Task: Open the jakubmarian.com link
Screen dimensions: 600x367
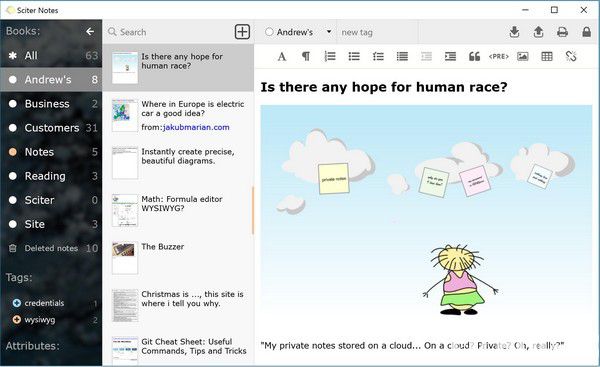Action: pyautogui.click(x=196, y=127)
